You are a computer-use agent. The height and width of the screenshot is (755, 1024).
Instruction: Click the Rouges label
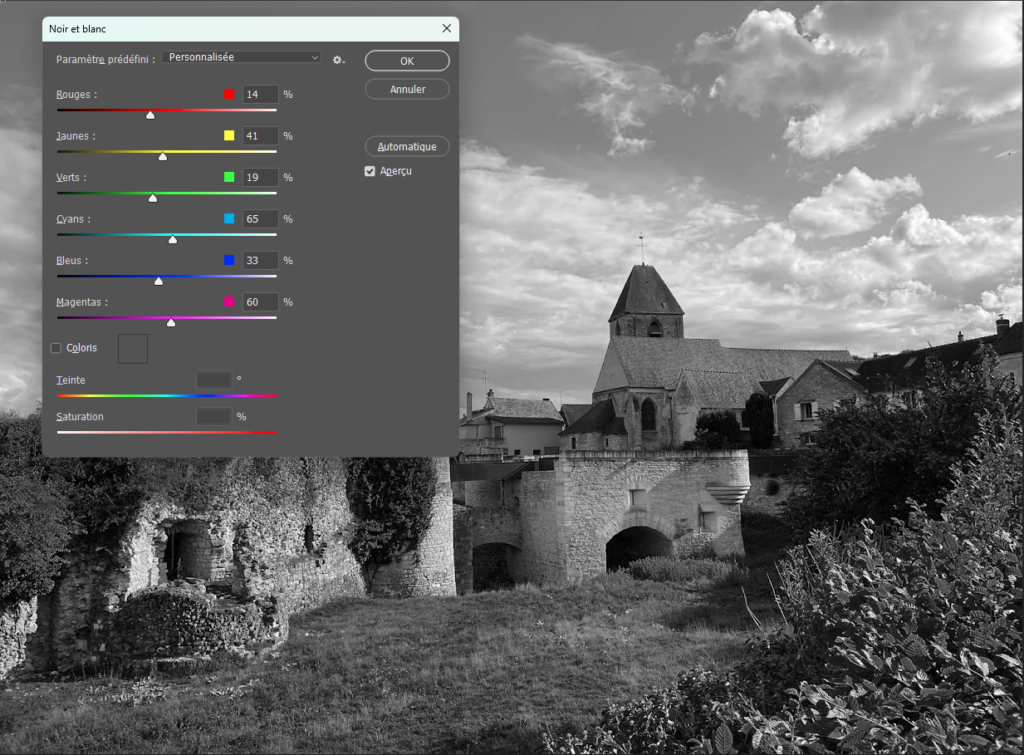76,95
